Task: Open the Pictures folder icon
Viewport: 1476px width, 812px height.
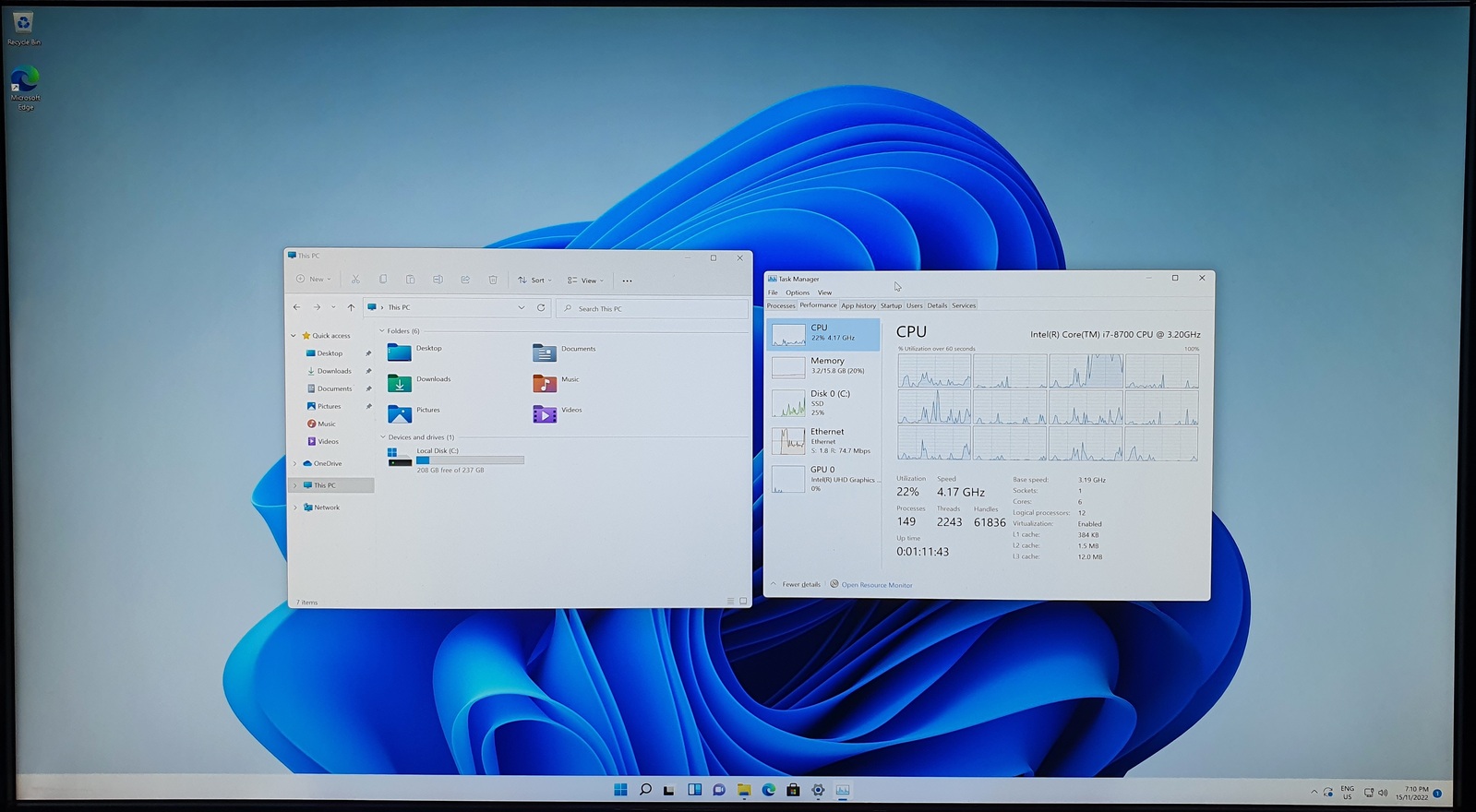Action: coord(400,413)
